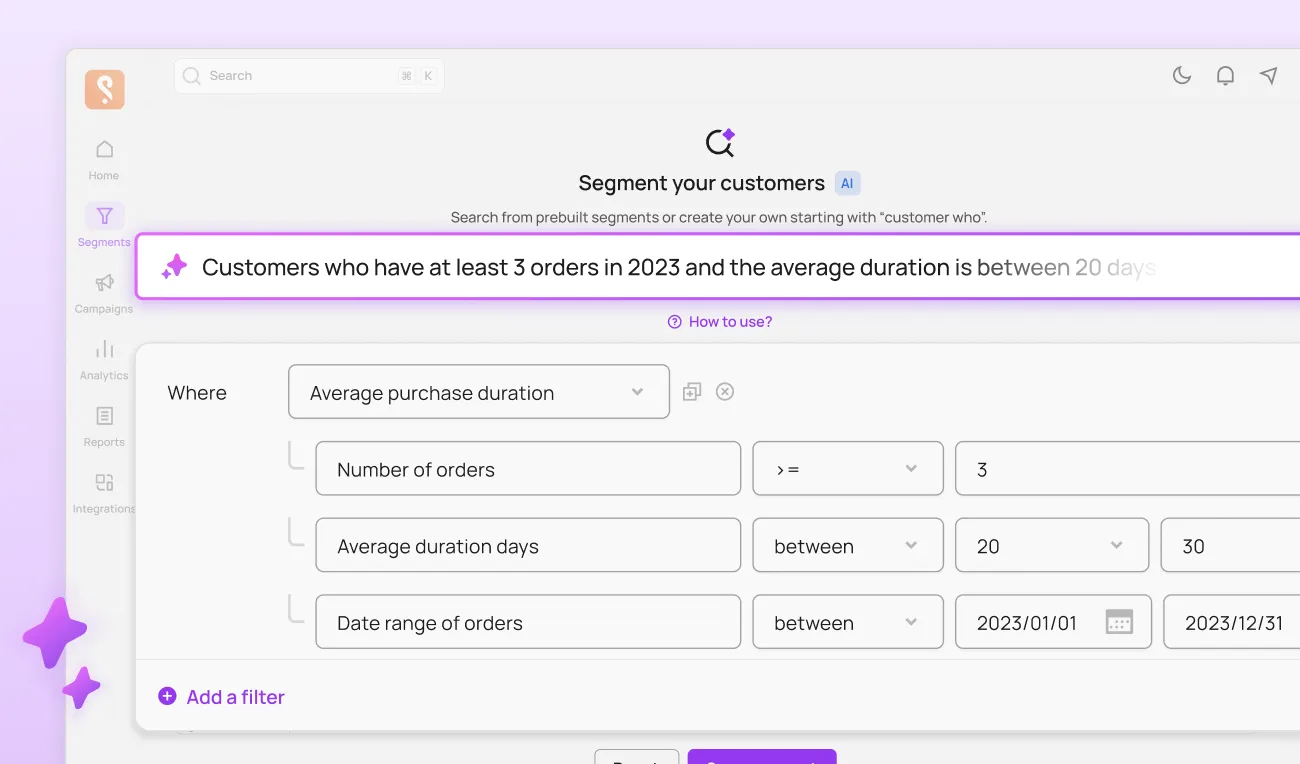Open the calendar icon on the start date

(x=1119, y=621)
